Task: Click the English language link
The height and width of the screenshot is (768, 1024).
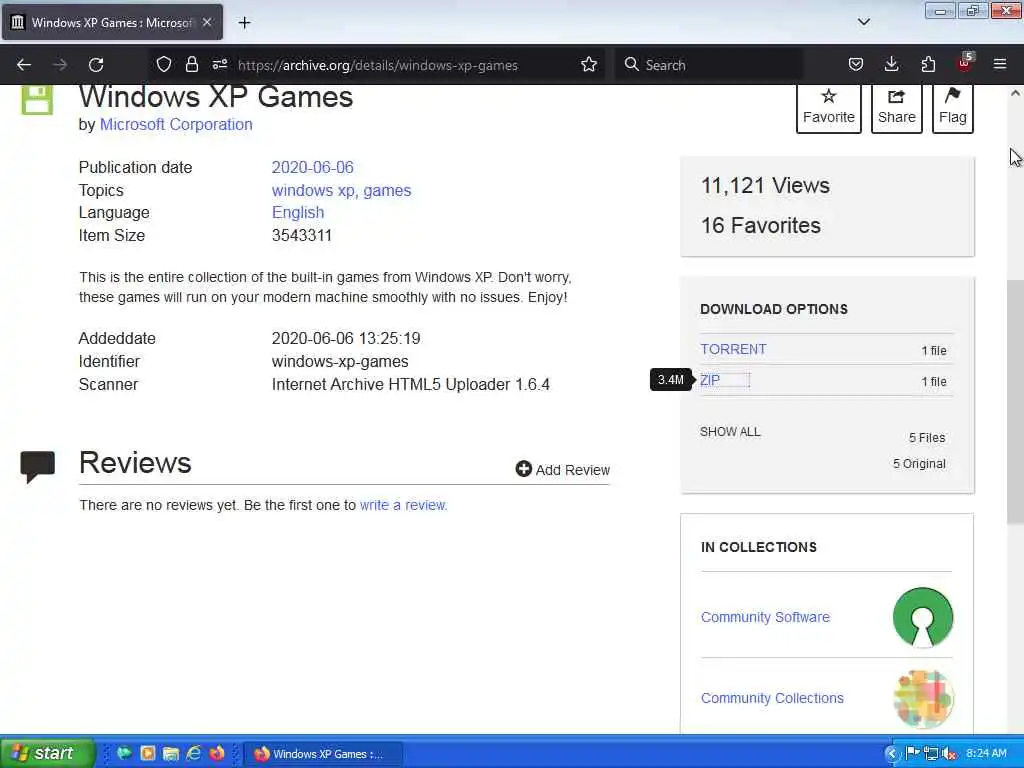Action: [298, 212]
